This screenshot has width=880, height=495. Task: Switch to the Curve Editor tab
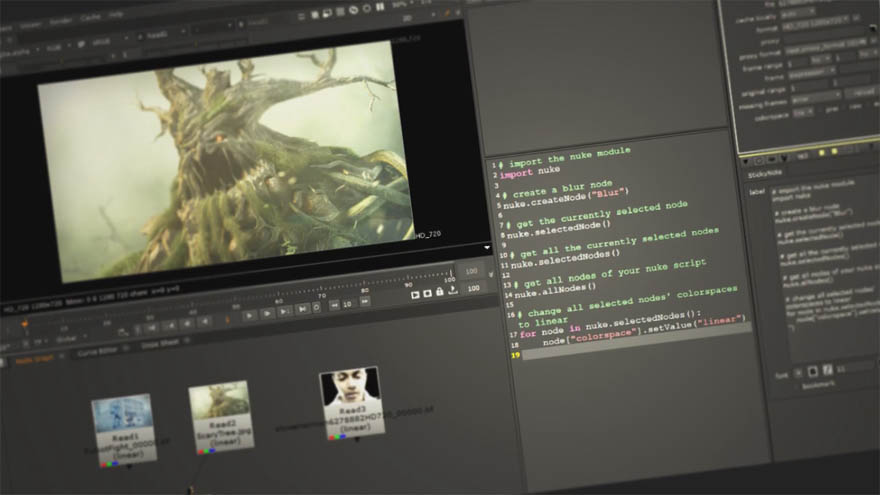[98, 351]
